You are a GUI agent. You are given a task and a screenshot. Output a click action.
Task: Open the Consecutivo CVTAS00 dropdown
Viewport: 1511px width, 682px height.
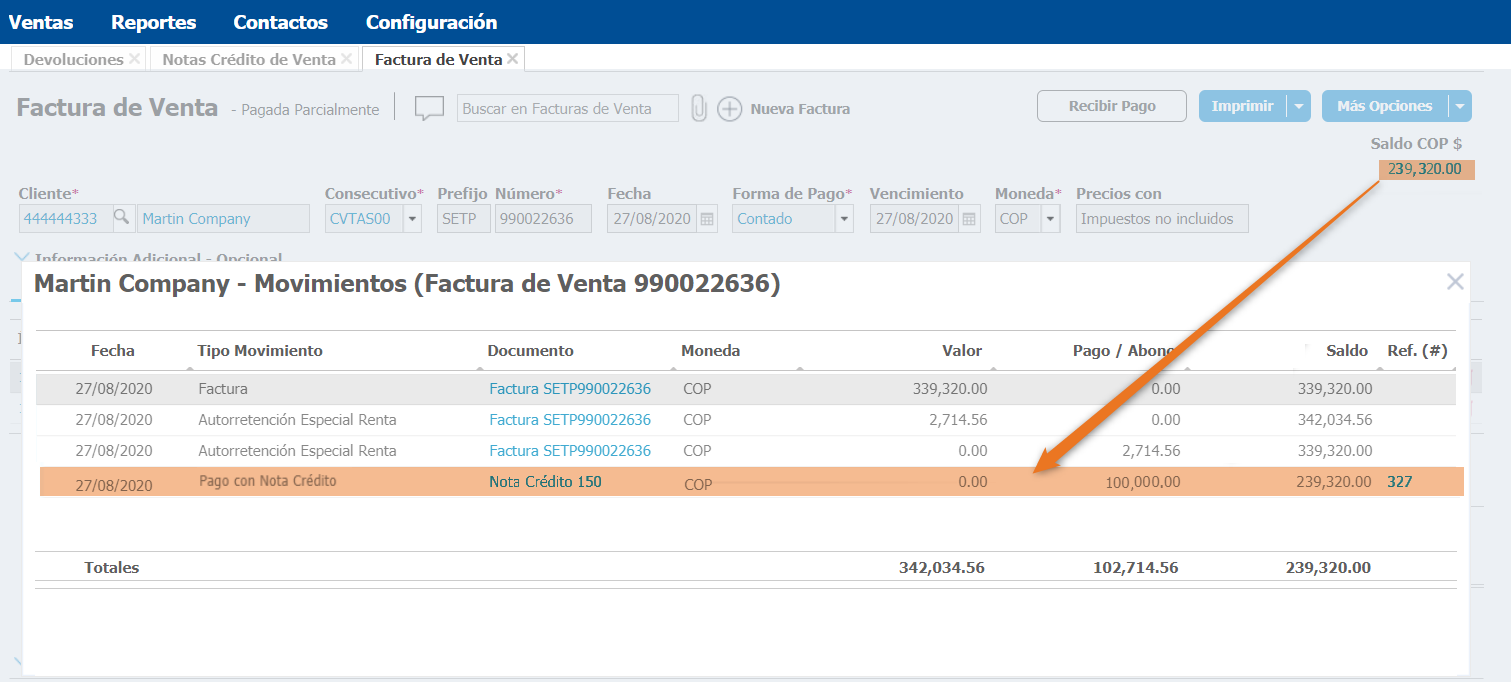[413, 218]
